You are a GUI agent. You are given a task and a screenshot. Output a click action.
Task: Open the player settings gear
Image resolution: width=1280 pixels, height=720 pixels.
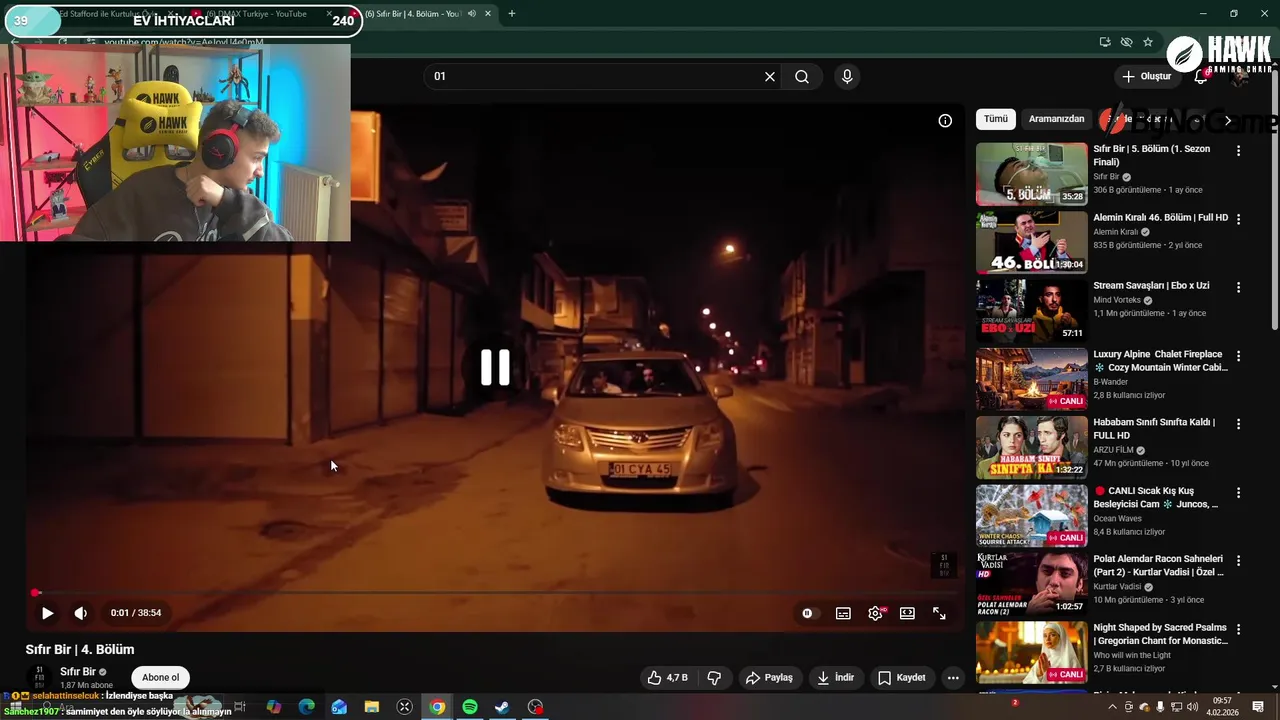(x=875, y=613)
